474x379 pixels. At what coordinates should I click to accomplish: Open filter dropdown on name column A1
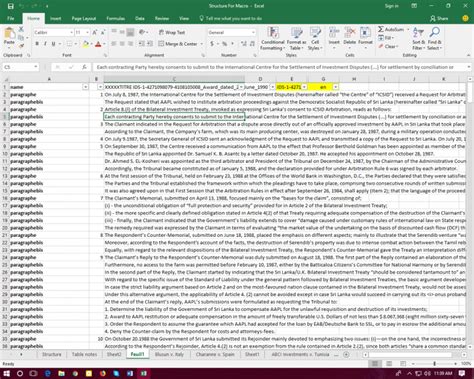coord(86,87)
